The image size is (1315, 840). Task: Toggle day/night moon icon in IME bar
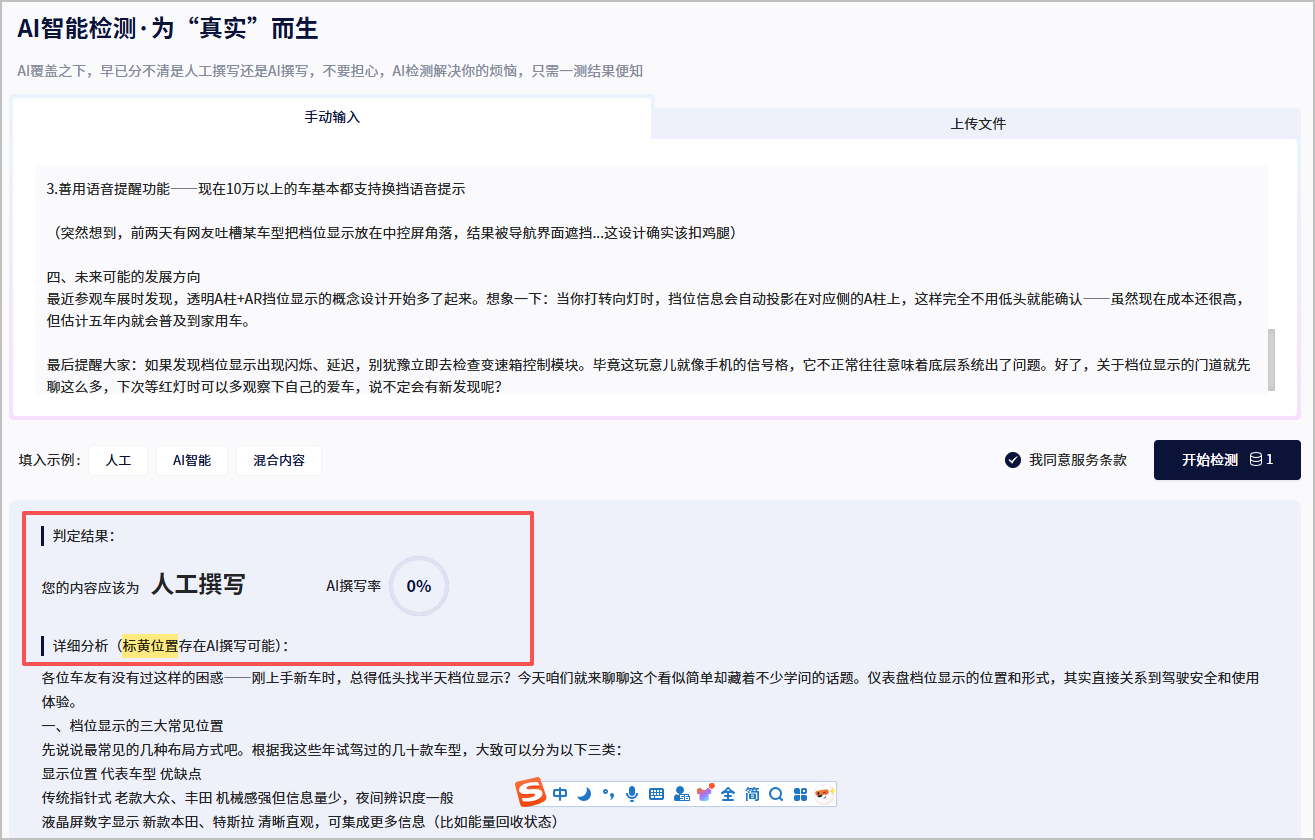[584, 794]
